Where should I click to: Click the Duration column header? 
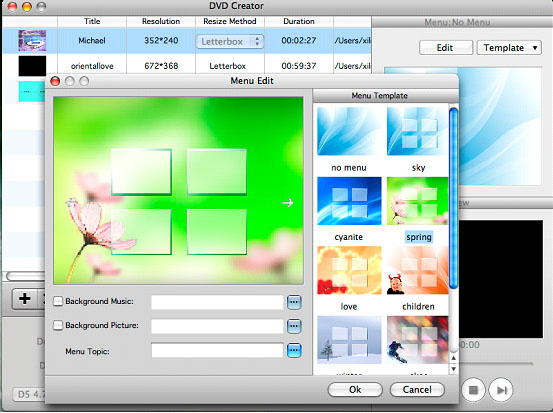(x=299, y=22)
